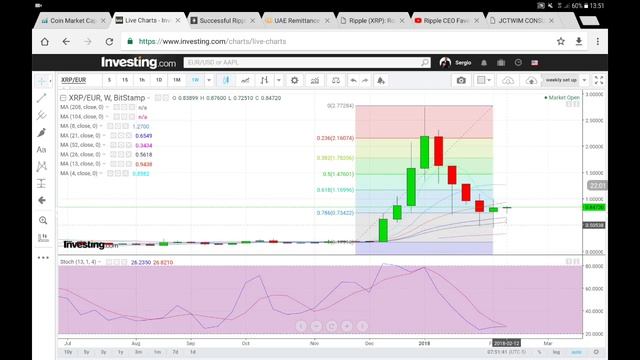Undo the last chart action

pyautogui.click(x=353, y=80)
